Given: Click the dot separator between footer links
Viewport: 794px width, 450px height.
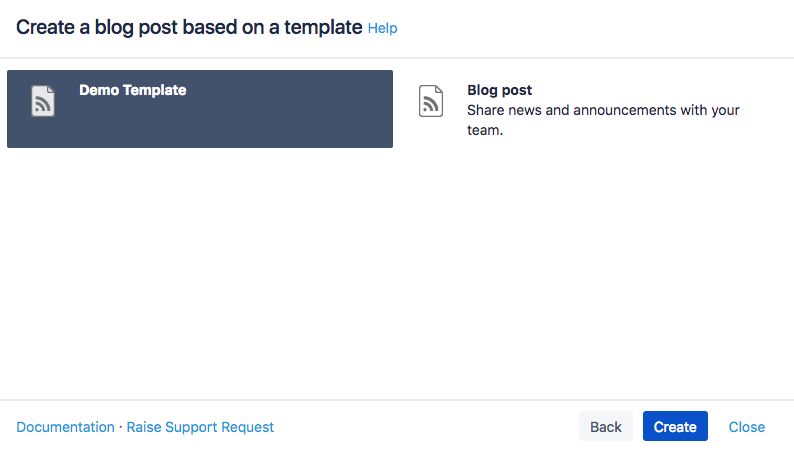Looking at the screenshot, I should [121, 427].
